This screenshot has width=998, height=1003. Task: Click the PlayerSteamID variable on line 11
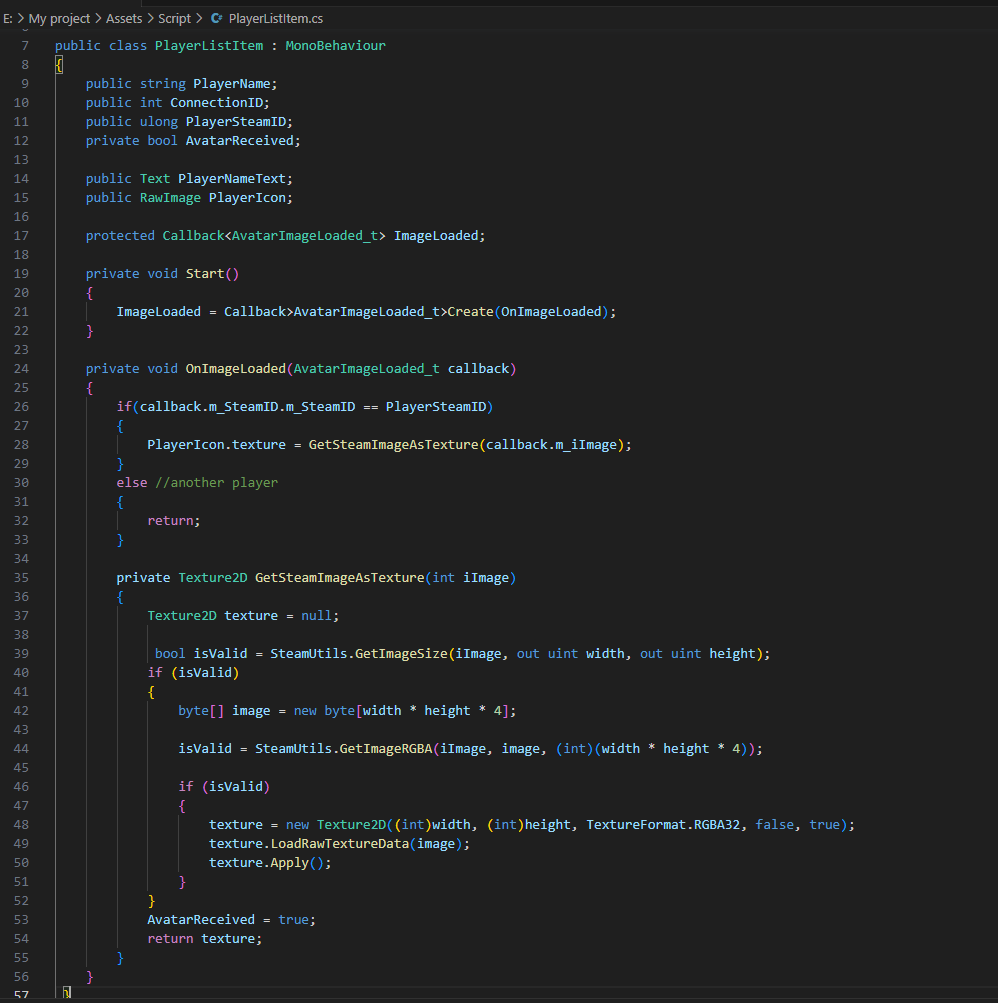237,121
